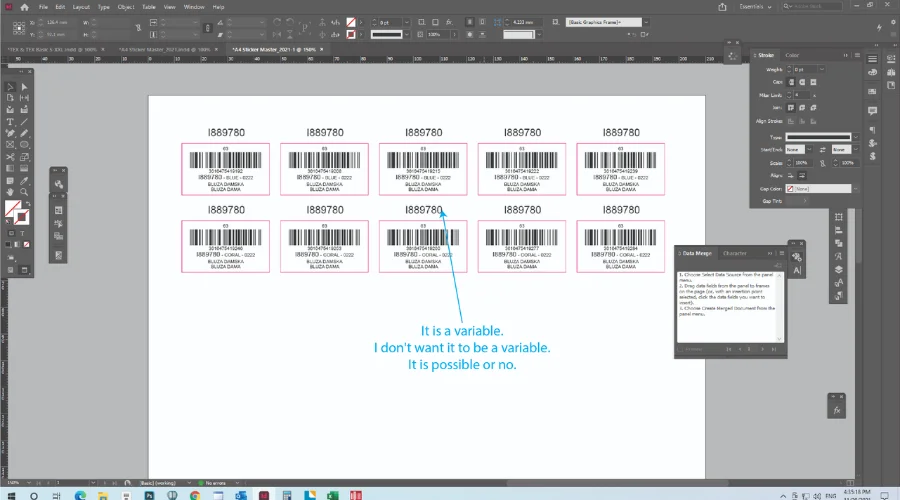Switch to the Color panel tab
The width and height of the screenshot is (900, 500).
[792, 55]
